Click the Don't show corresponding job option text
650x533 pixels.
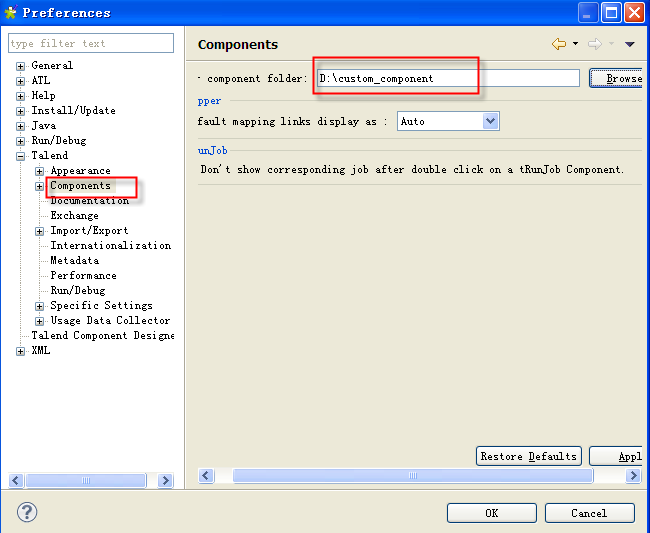tap(412, 169)
